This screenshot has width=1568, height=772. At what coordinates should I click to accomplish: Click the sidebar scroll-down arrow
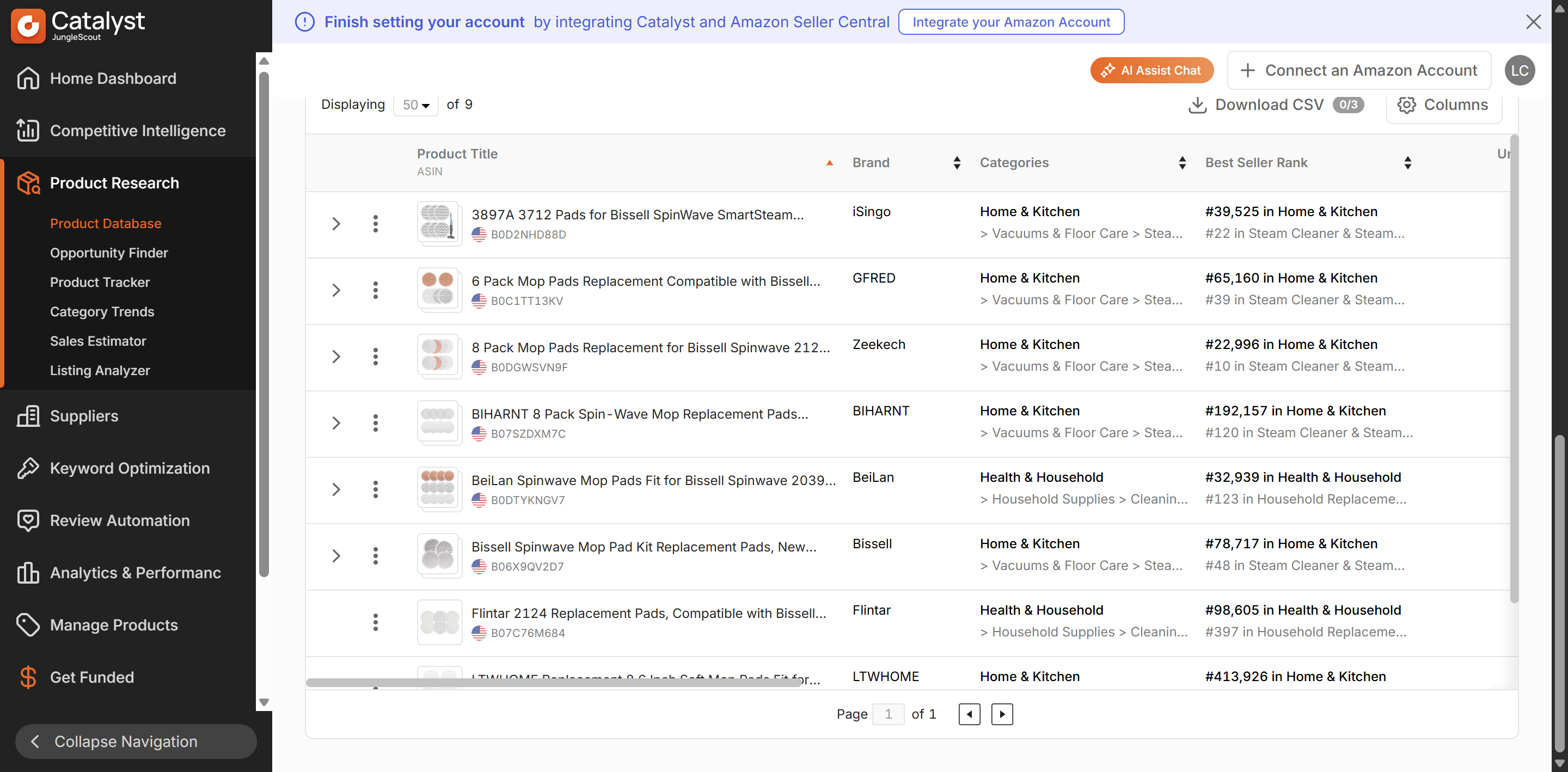tap(264, 702)
